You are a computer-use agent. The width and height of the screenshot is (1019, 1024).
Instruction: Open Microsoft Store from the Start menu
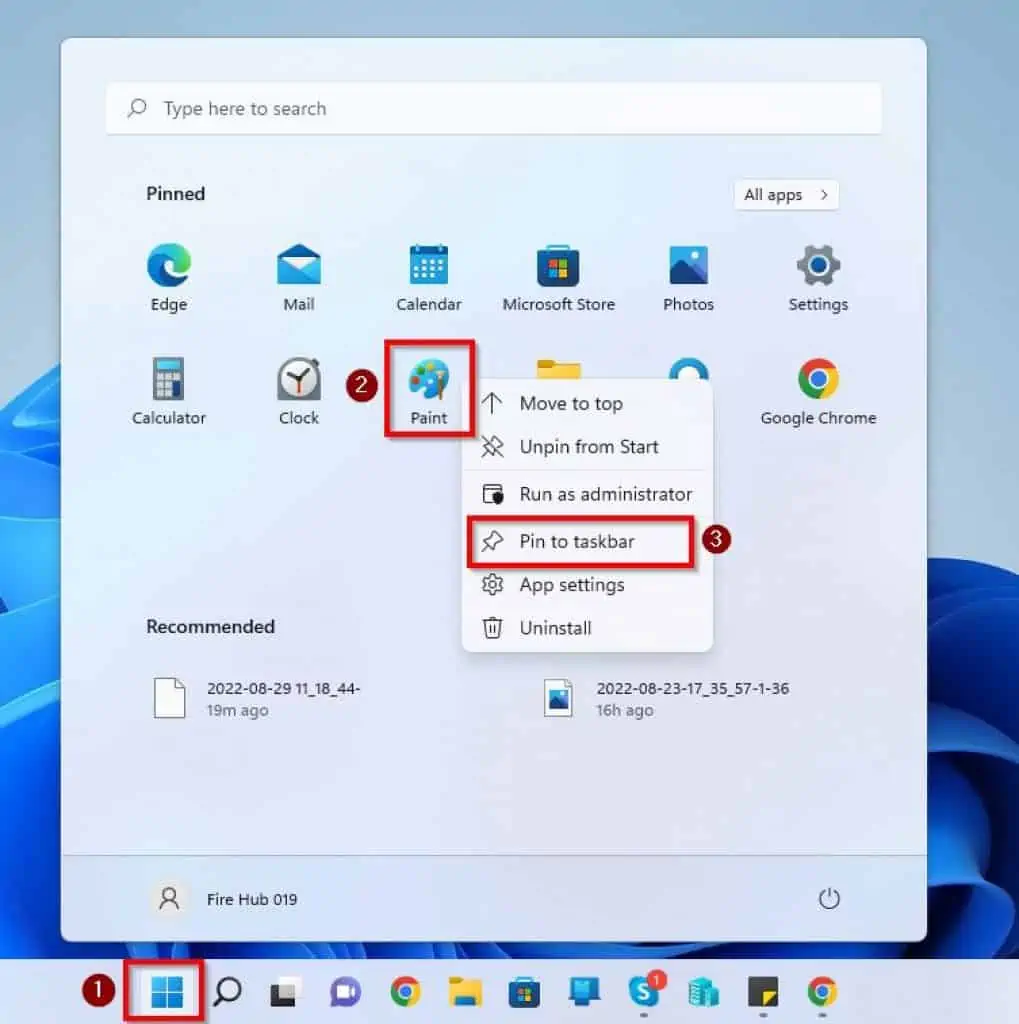(557, 267)
